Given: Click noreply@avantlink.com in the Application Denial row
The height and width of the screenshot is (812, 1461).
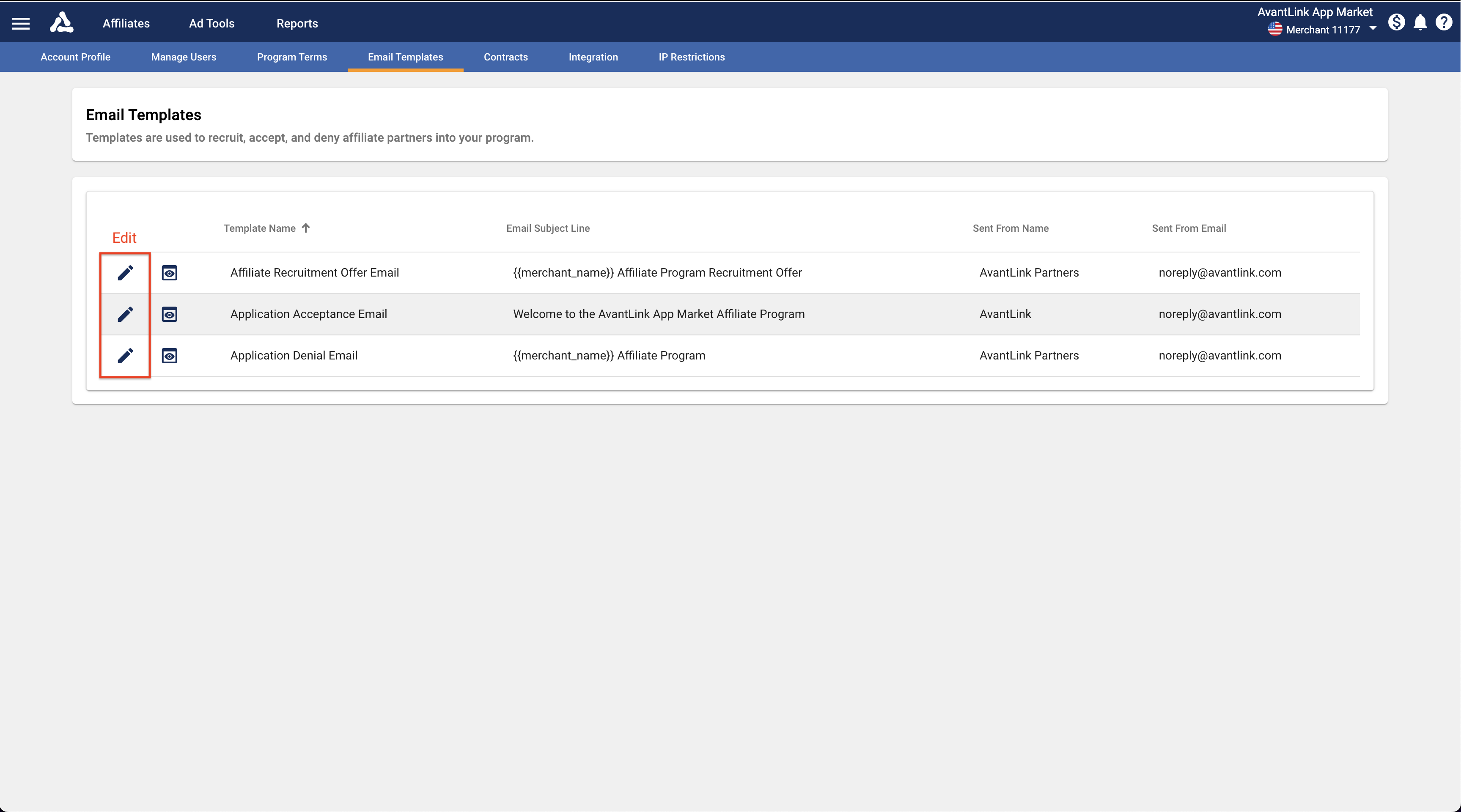Looking at the screenshot, I should coord(1220,356).
